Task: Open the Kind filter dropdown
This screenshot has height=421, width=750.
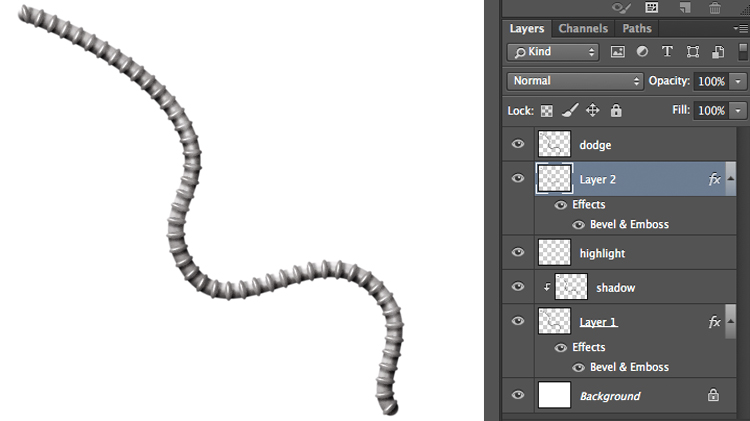Action: pyautogui.click(x=553, y=52)
